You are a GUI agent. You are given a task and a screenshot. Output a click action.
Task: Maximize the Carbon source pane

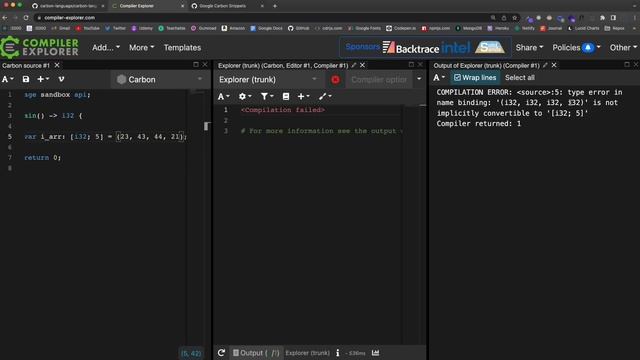pos(196,64)
